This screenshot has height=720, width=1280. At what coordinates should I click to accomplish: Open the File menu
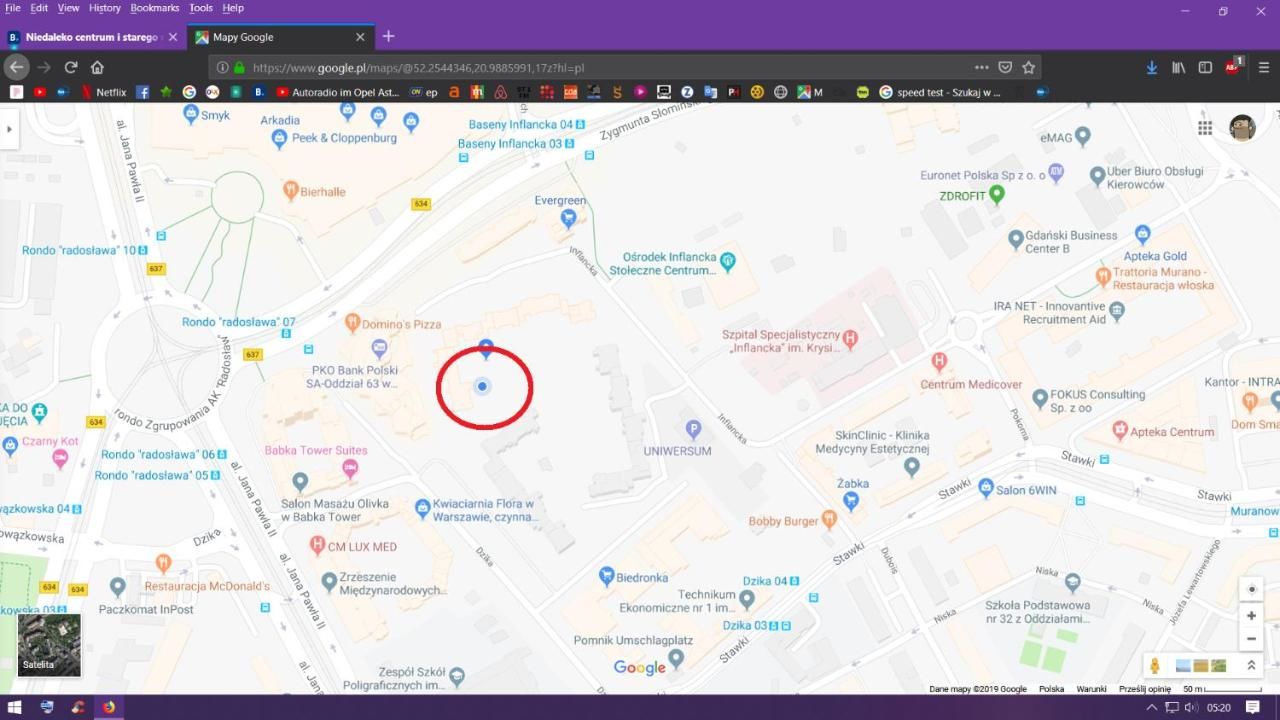tap(13, 8)
